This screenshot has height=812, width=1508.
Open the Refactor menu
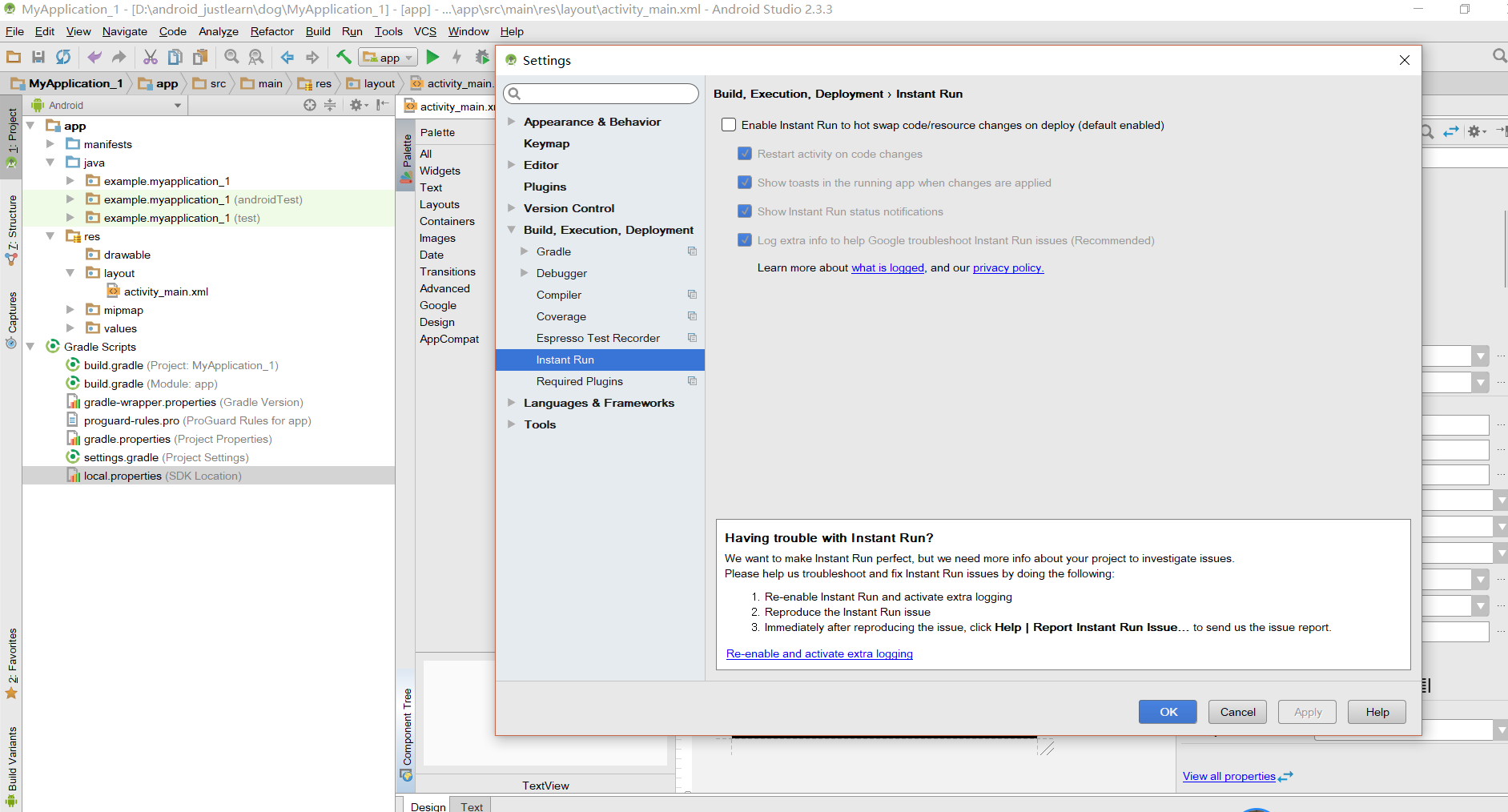tap(271, 31)
